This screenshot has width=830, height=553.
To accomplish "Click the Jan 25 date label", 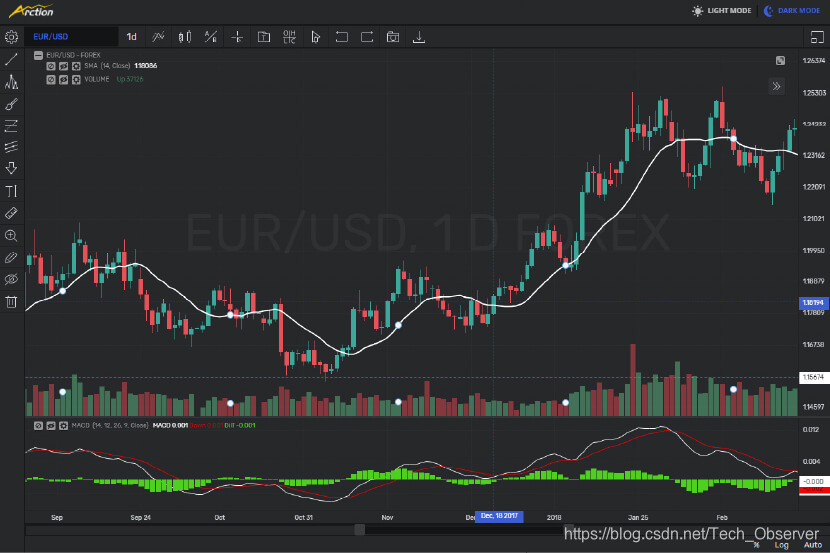I will pos(638,518).
